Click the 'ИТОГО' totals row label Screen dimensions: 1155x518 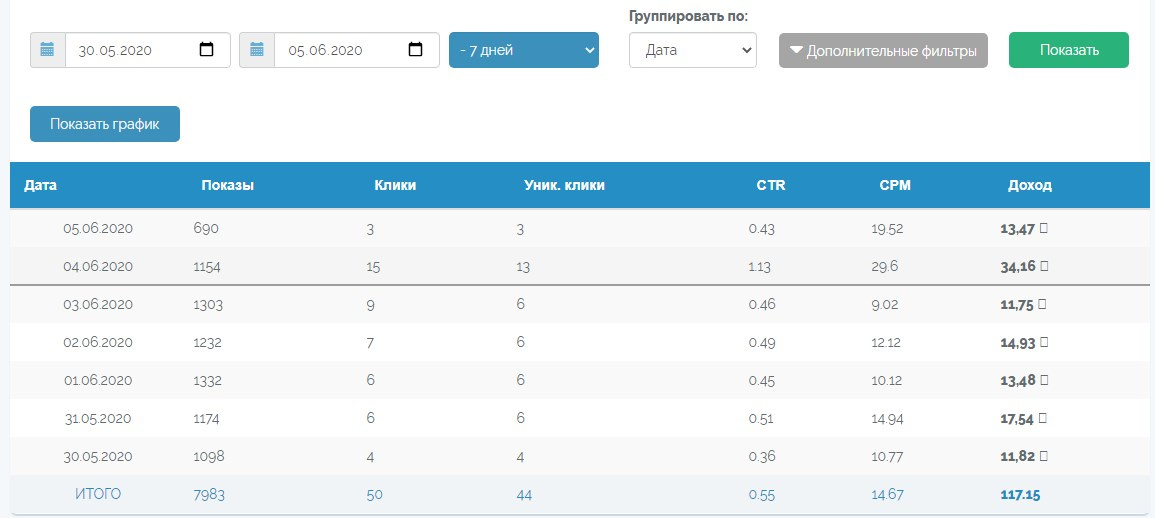click(98, 494)
